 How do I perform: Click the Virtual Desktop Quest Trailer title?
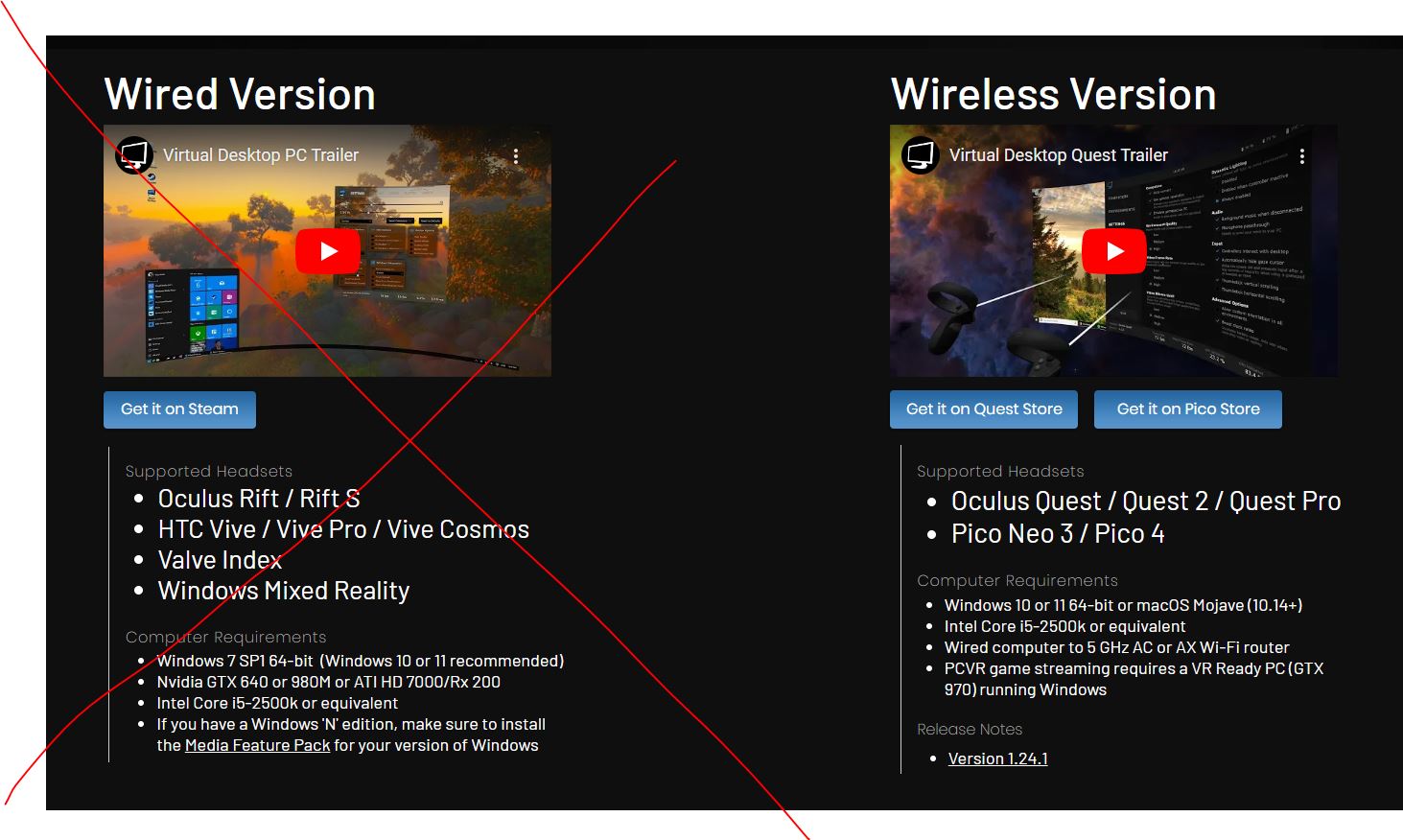(x=1059, y=155)
